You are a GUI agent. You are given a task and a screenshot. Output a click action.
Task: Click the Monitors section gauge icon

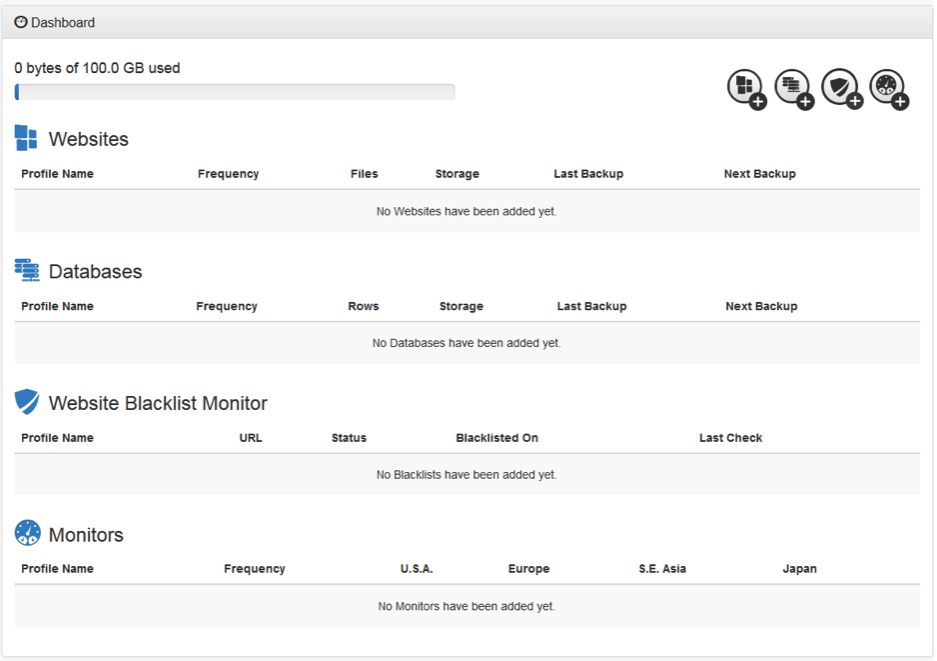[x=27, y=534]
